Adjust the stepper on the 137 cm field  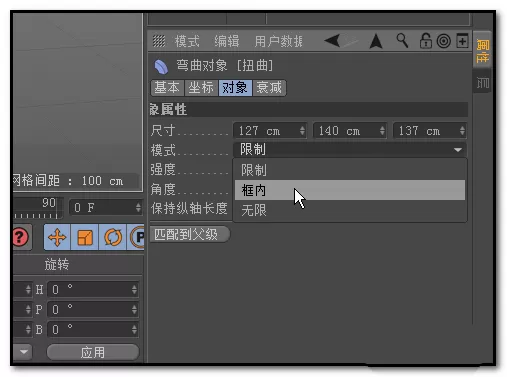(x=462, y=131)
